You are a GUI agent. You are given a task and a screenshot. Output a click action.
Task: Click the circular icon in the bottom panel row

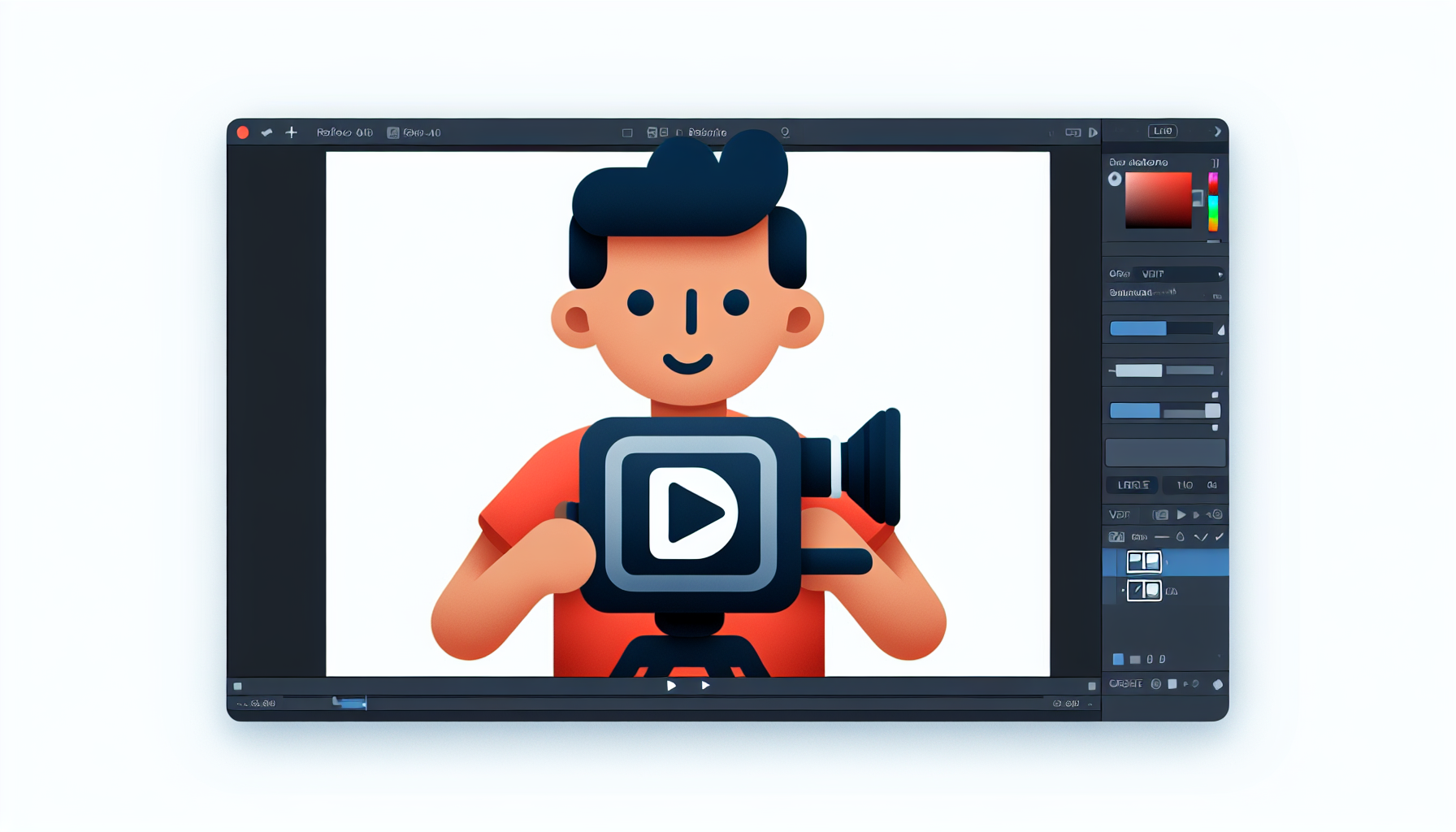pos(1155,684)
